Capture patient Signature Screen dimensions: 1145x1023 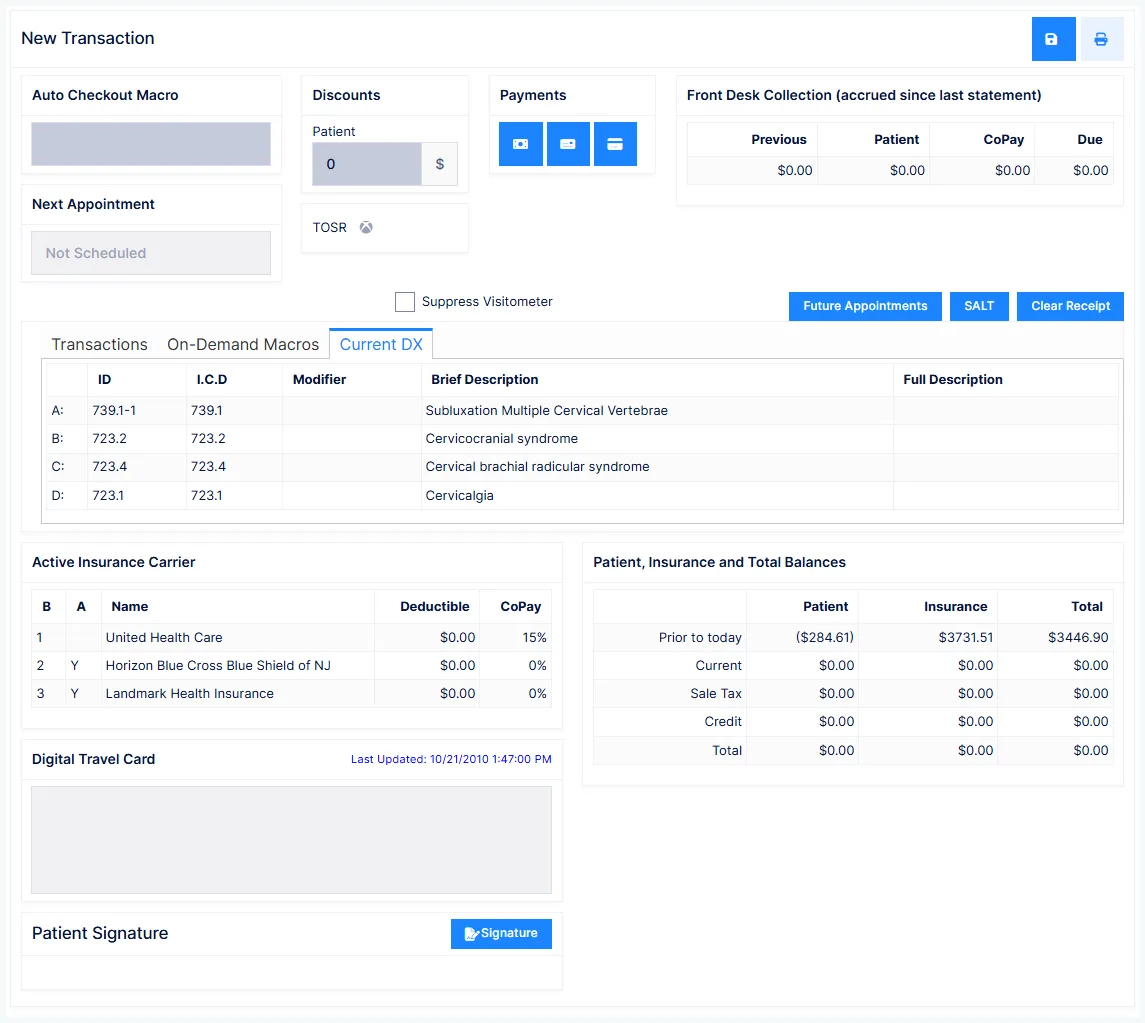[x=501, y=933]
